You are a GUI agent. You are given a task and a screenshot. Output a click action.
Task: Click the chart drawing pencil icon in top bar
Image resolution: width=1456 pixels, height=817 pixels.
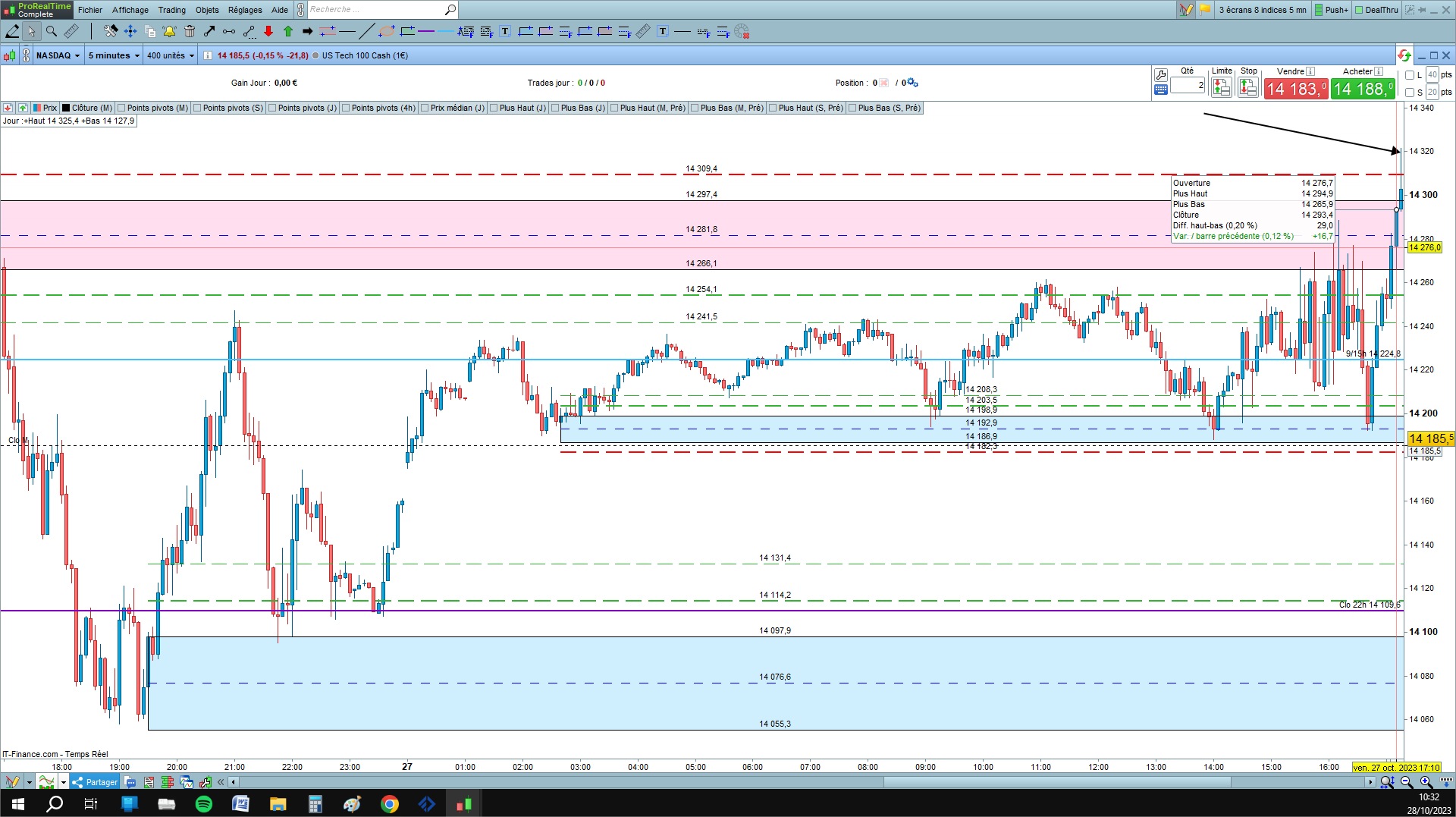(1186, 10)
